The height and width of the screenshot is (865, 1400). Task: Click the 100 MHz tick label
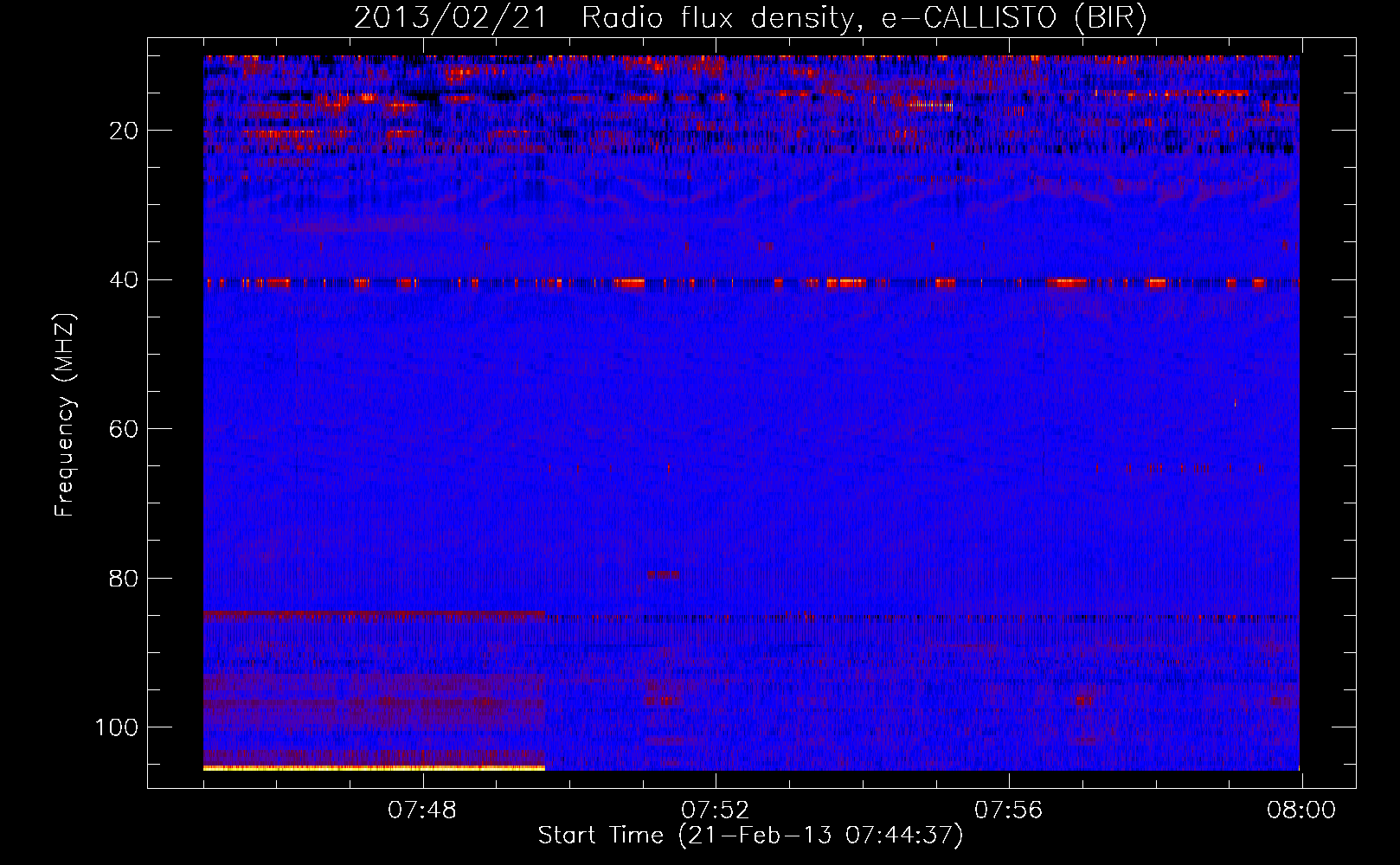tap(118, 727)
